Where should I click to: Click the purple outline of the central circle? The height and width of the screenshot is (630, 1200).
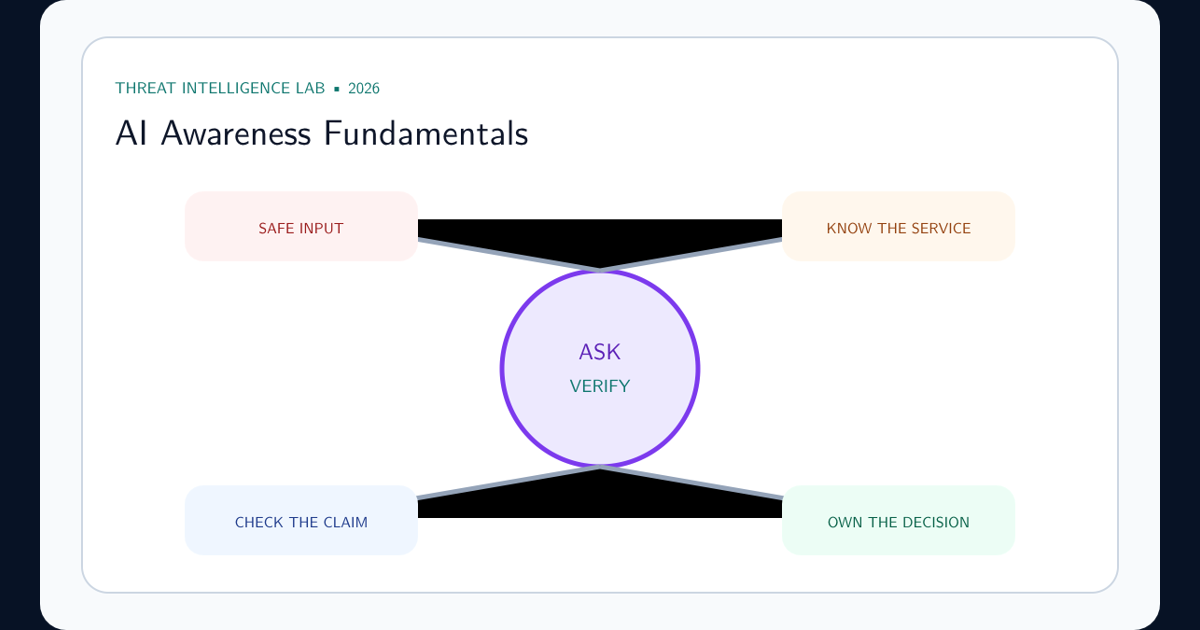coord(502,369)
